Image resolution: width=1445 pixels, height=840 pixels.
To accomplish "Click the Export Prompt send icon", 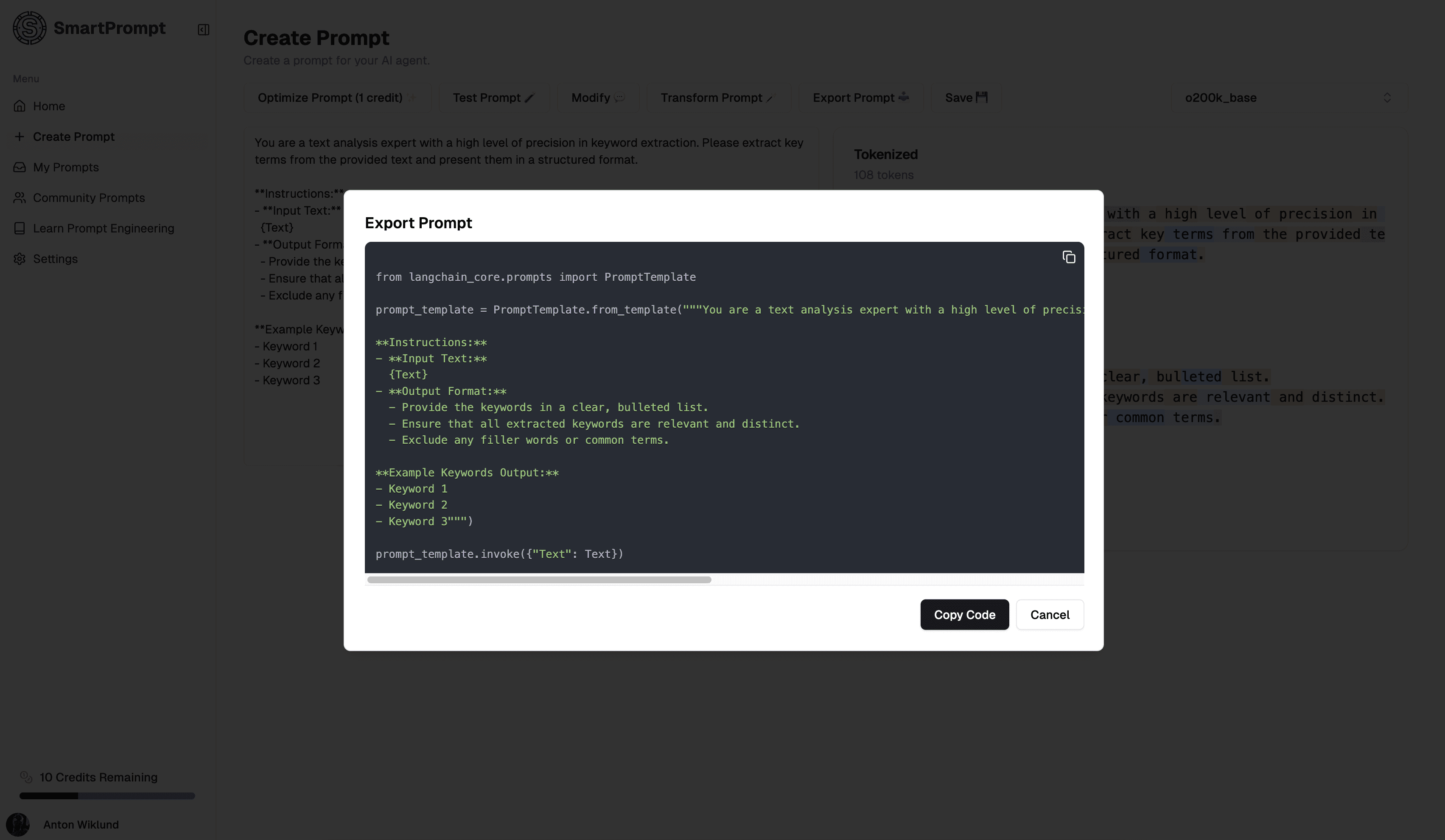I will point(904,97).
